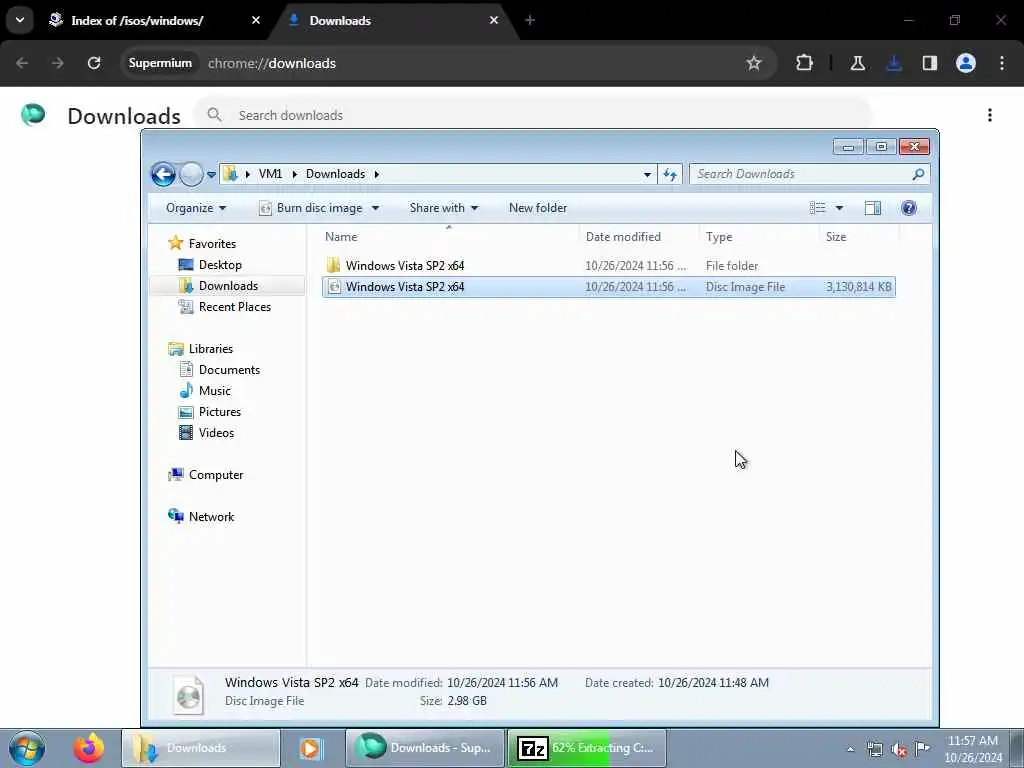Viewport: 1024px width, 768px height.
Task: Open a new browser tab
Action: pos(530,20)
